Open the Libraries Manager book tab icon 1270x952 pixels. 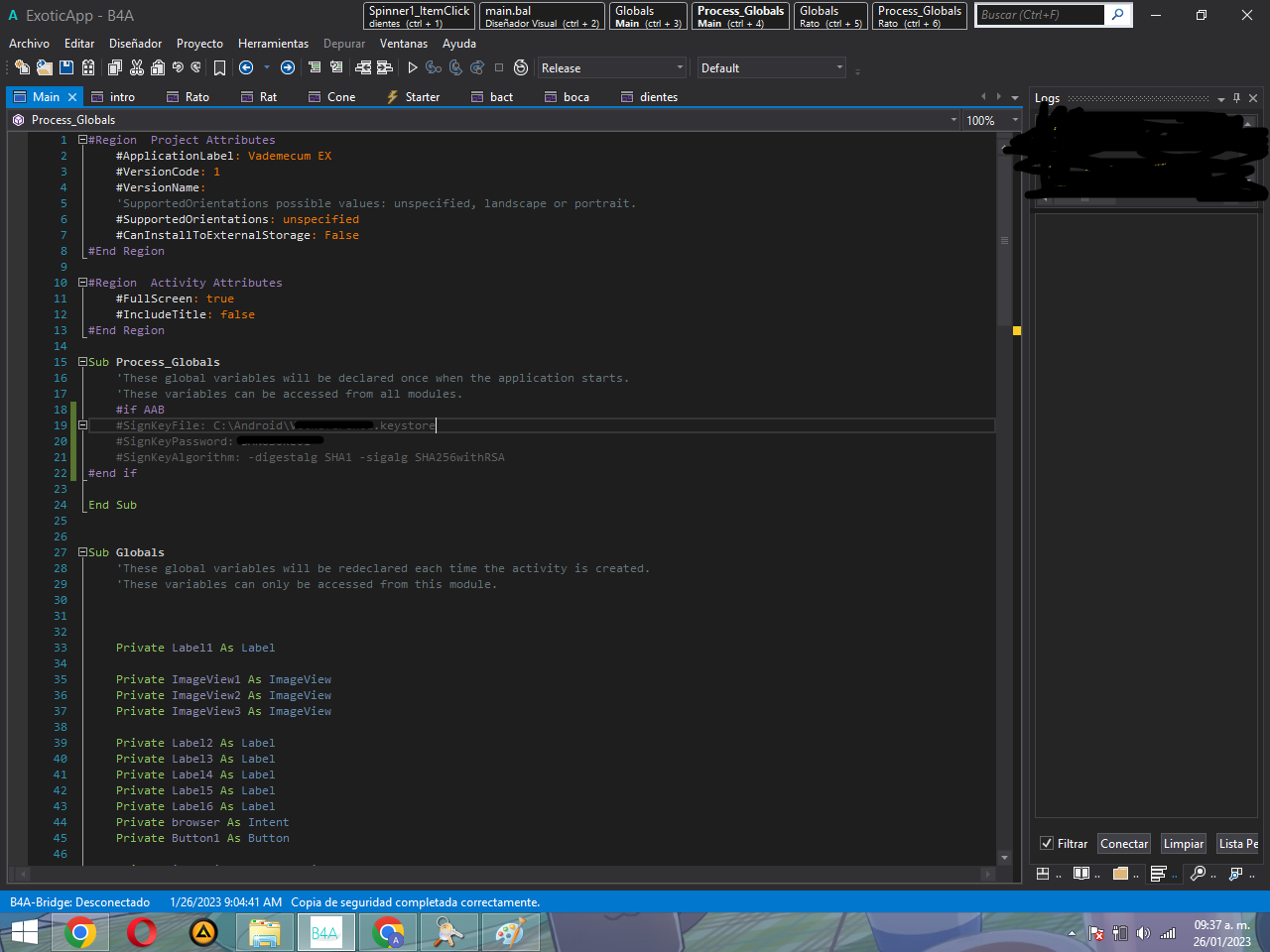pos(1081,874)
